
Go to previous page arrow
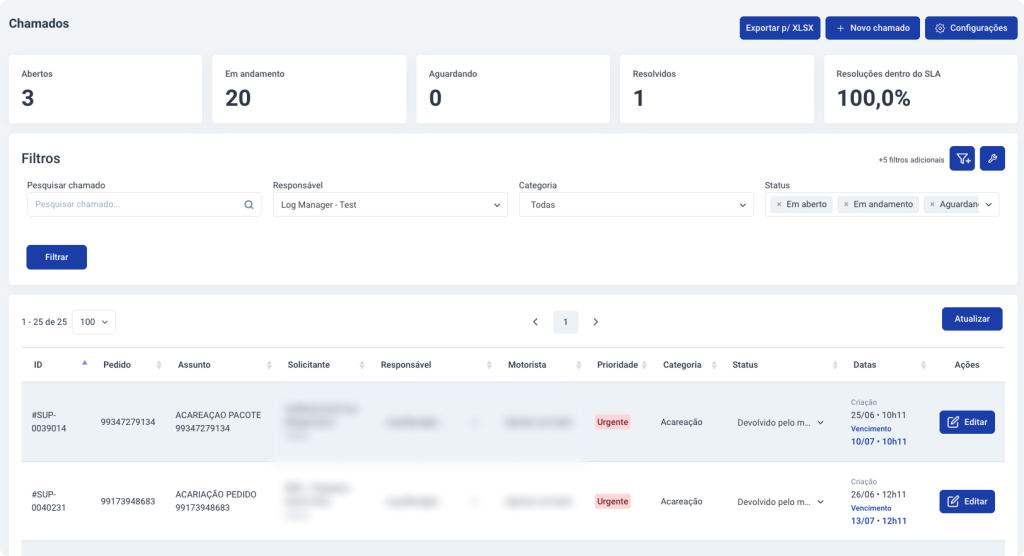[x=536, y=322]
